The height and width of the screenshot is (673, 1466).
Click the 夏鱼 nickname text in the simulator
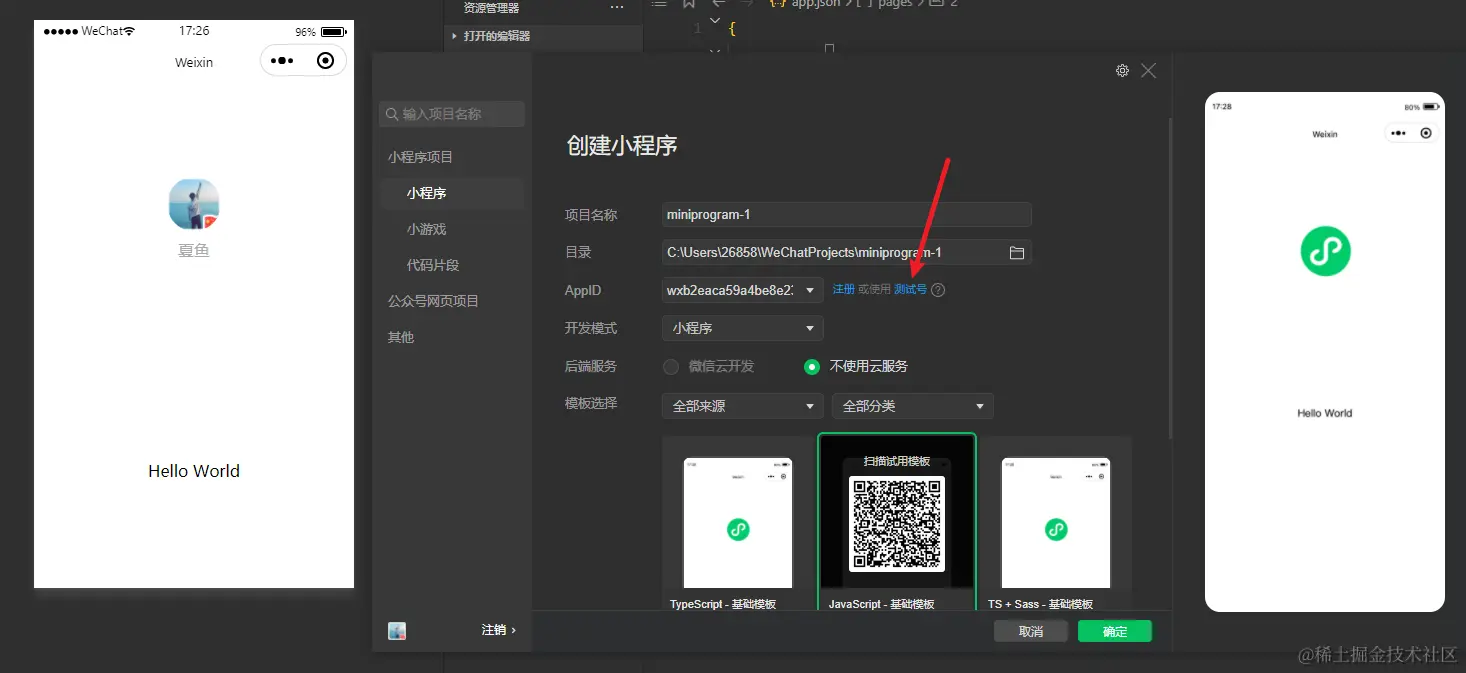point(194,250)
